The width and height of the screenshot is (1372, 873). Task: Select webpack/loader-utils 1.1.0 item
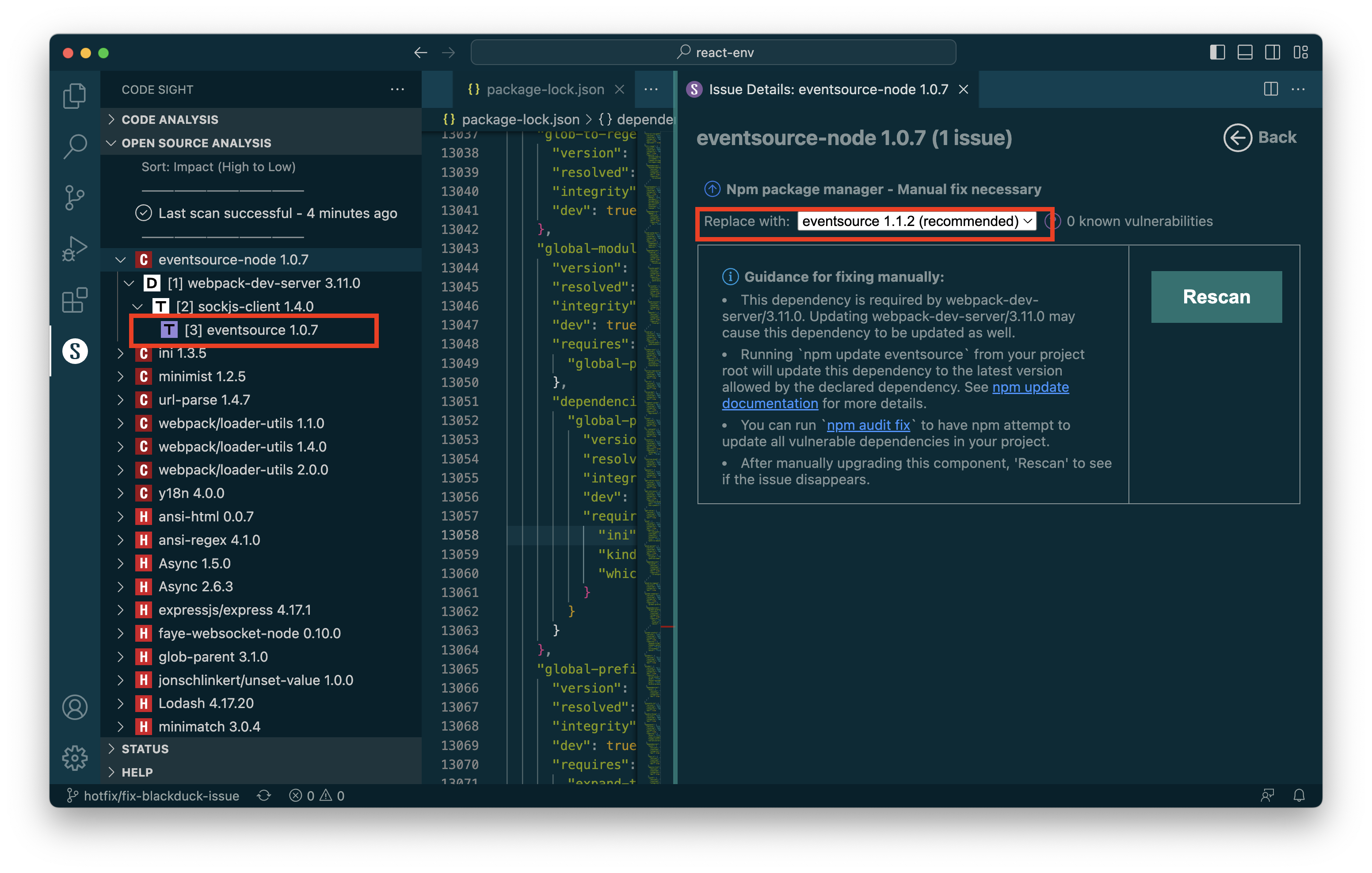pos(261,423)
